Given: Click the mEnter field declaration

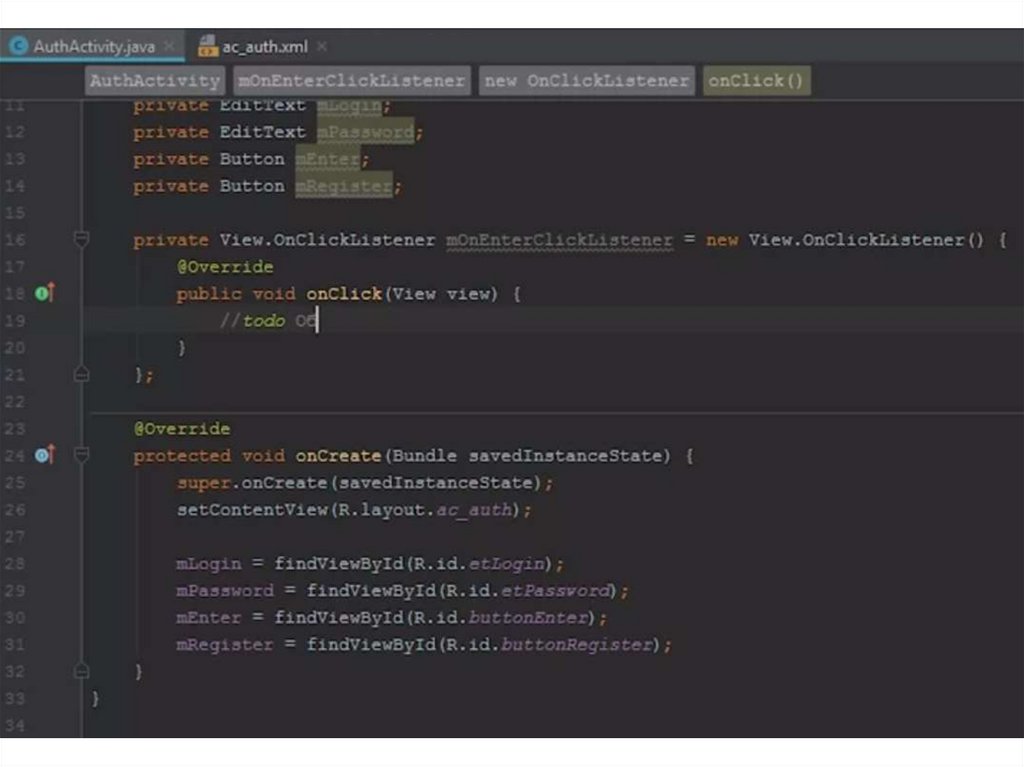Looking at the screenshot, I should point(327,159).
